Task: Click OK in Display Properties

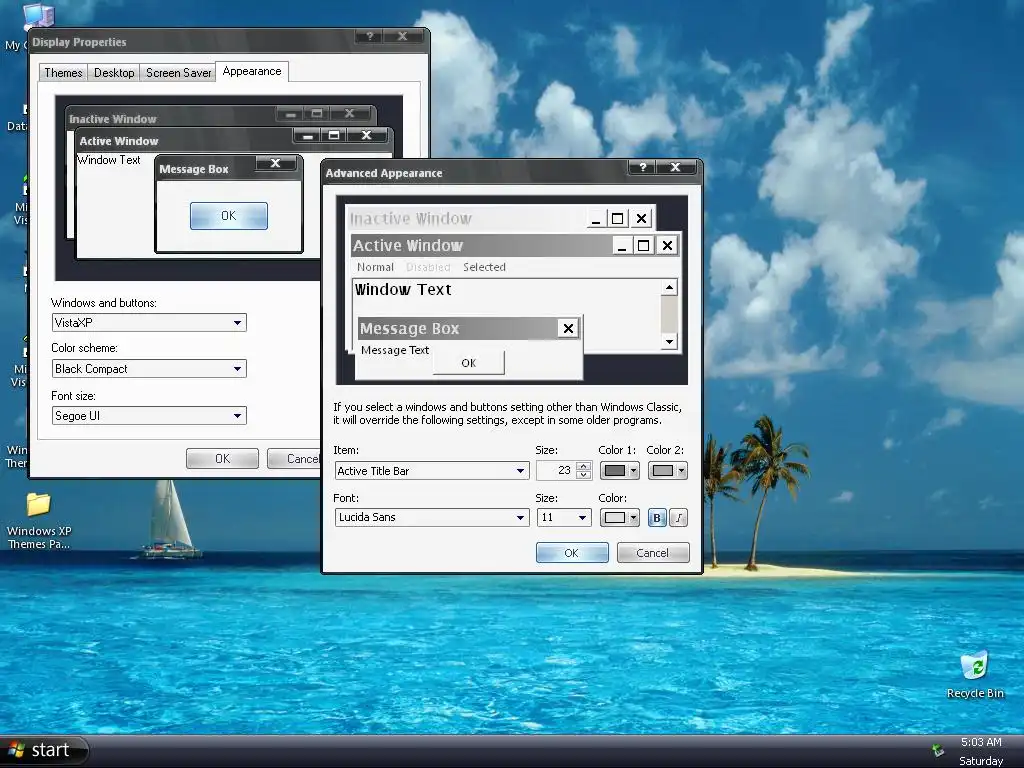Action: coord(223,458)
